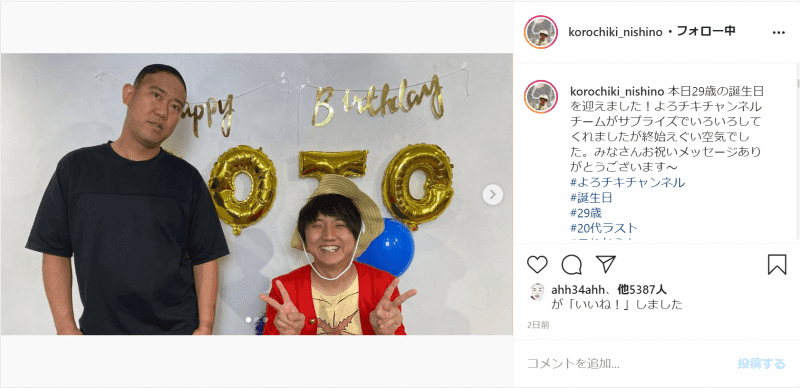Open korochiki_nishino username in header
The image size is (800, 388).
(615, 32)
